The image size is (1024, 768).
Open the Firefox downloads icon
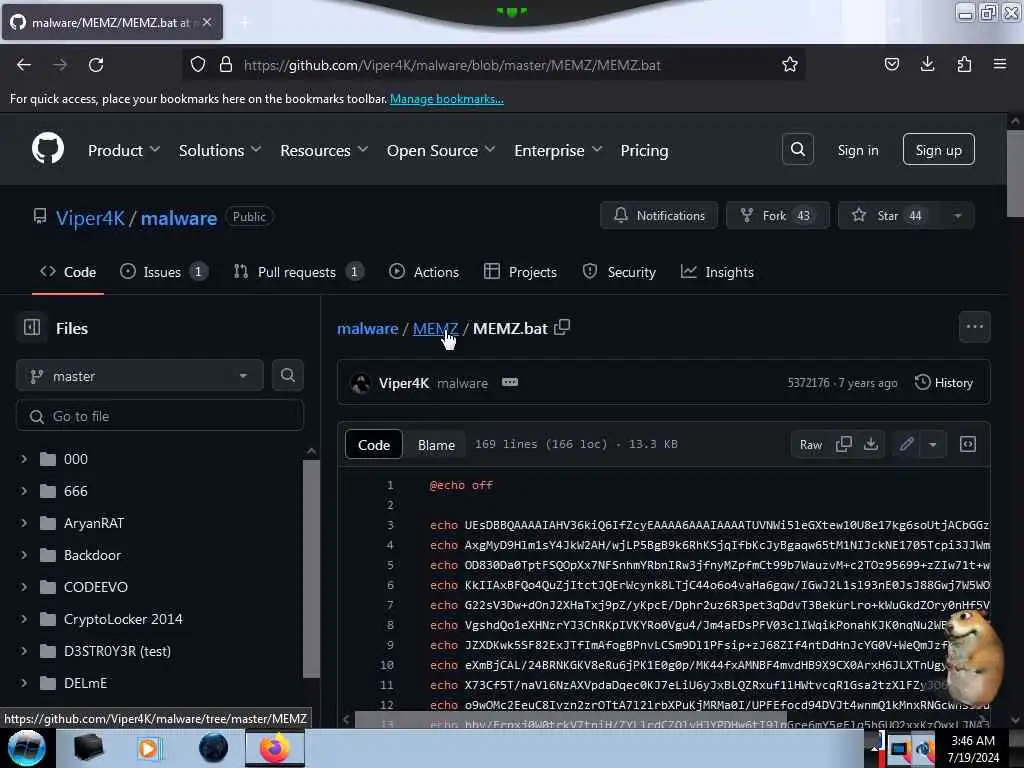click(927, 64)
